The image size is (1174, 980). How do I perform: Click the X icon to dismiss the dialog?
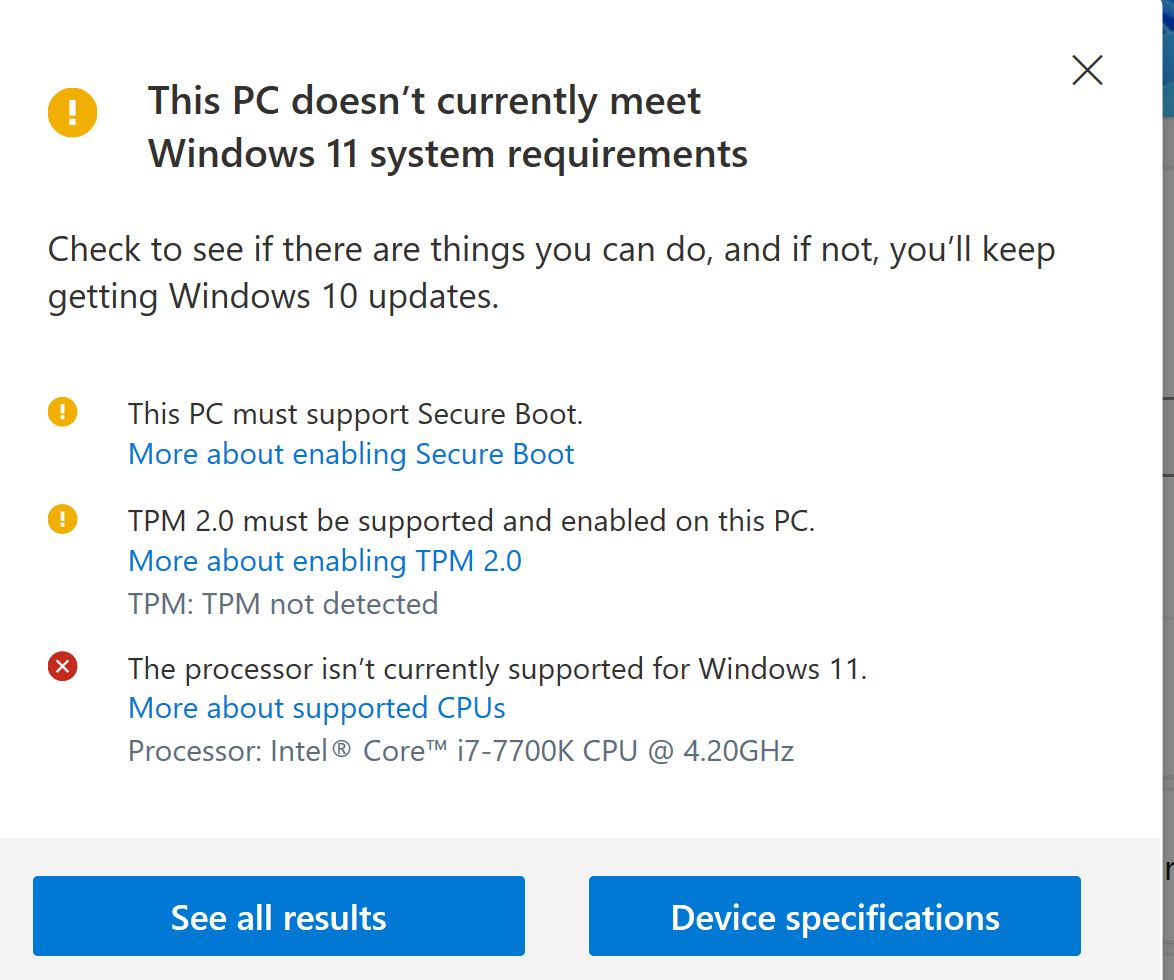click(1086, 70)
